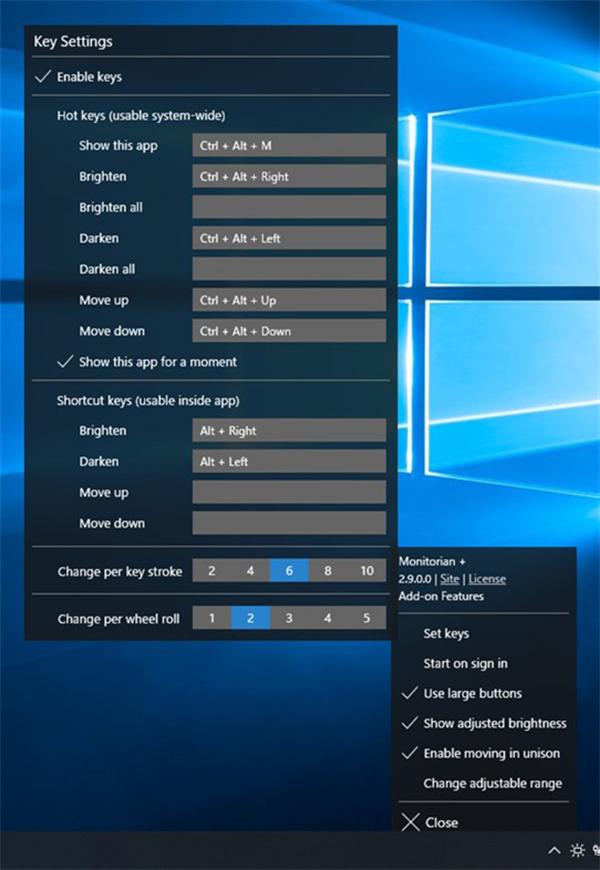Click the Brighten all hot key field
Image resolution: width=600 pixels, height=870 pixels.
289,207
